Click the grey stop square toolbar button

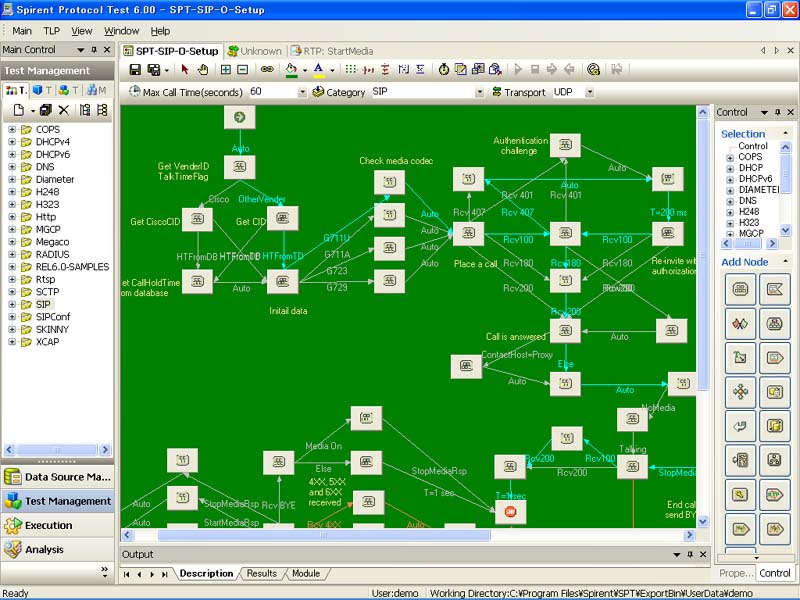tap(535, 69)
